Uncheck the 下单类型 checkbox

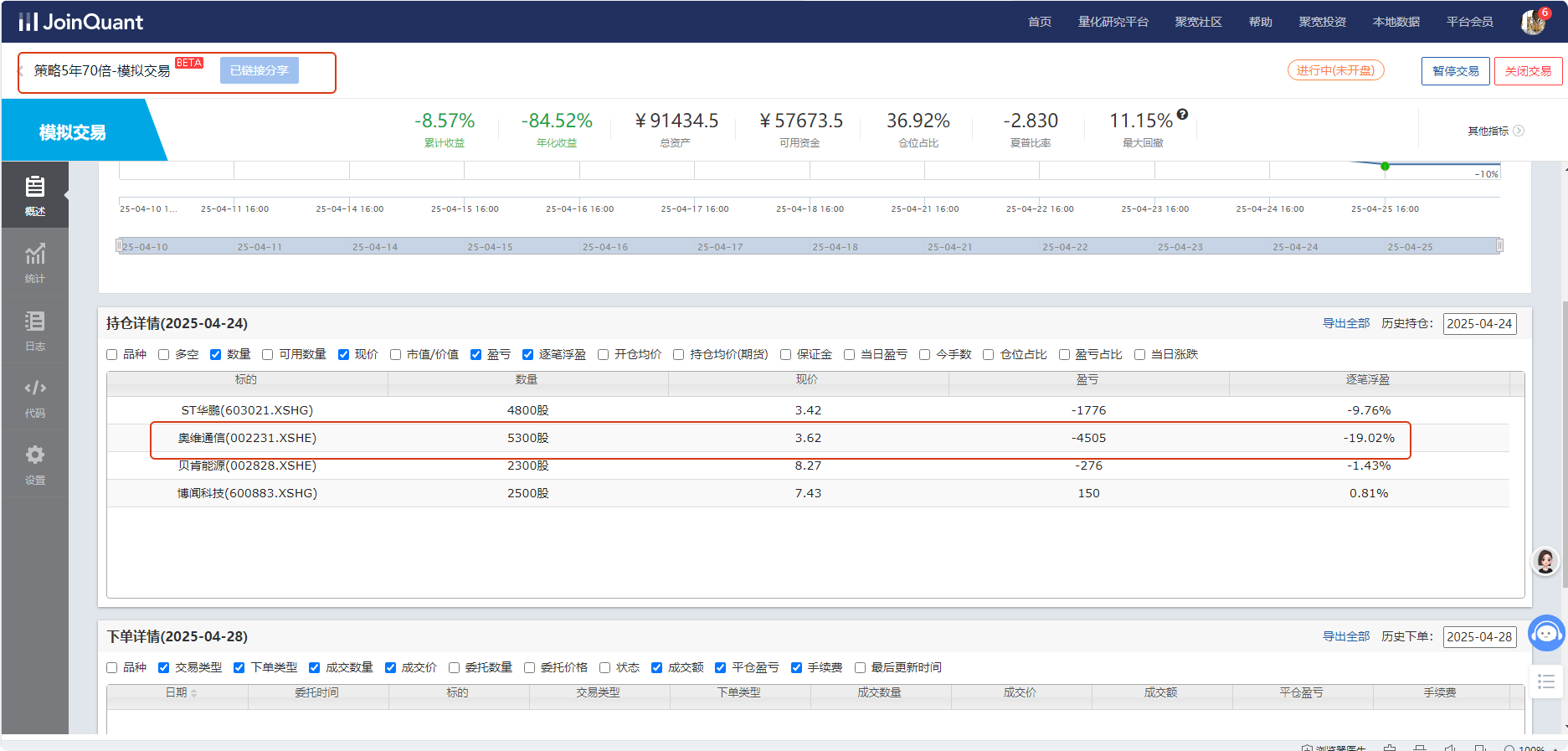tap(239, 668)
